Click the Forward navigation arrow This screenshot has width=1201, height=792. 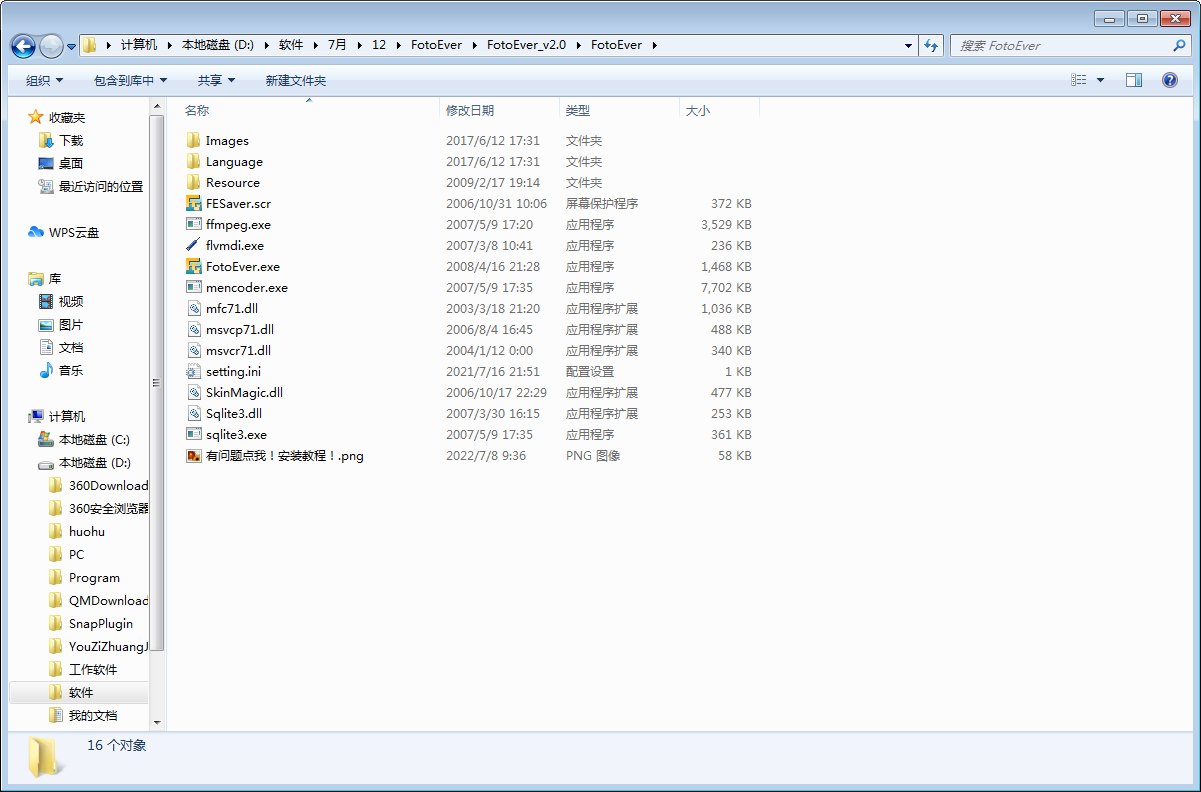[51, 46]
